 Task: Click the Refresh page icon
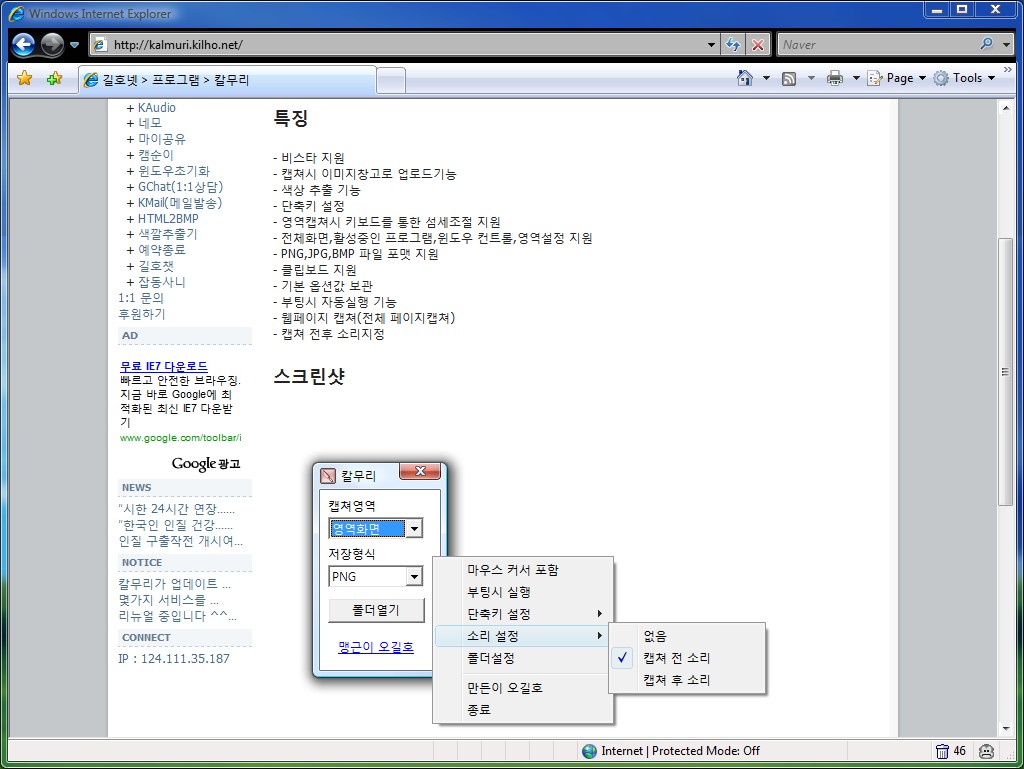pos(733,45)
